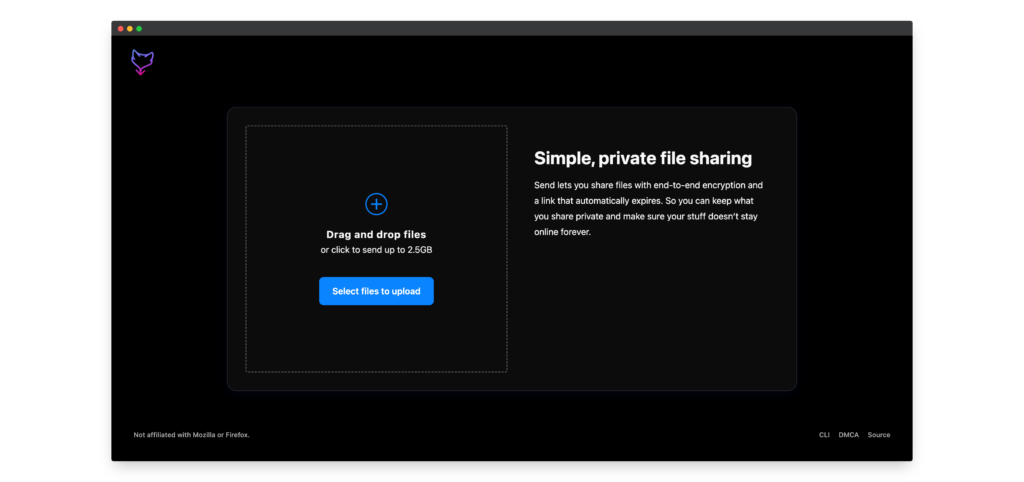Click 'Not affiliated with Mozilla or Firefox.' text

coord(191,435)
